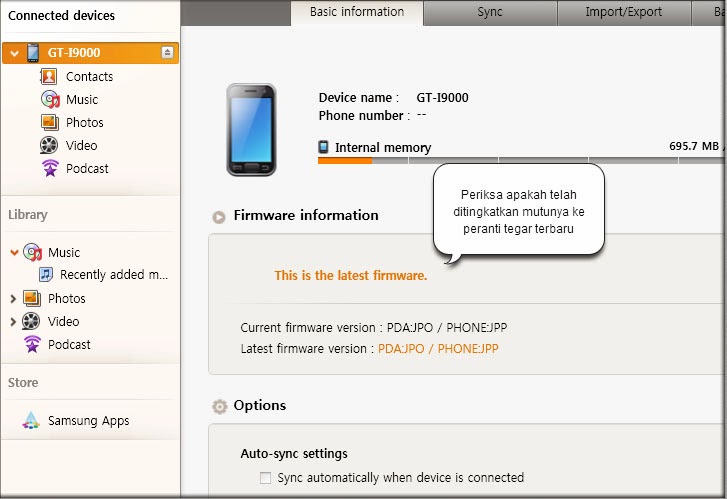Click the Current firmware version line
Screen dimensions: 727x499
374,327
